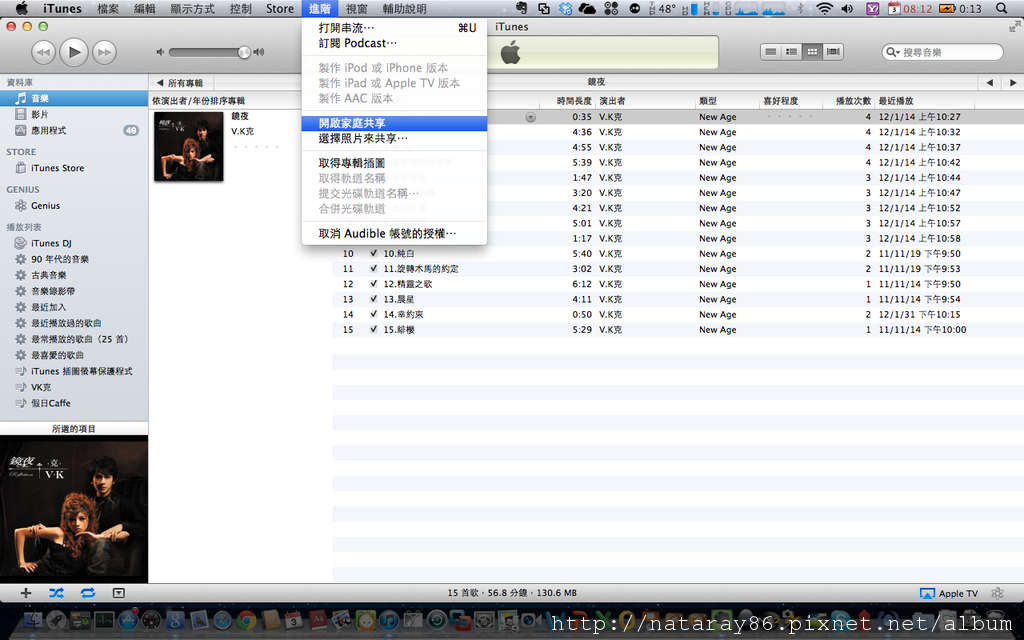Click the Genius atom icon in status bar
This screenshot has height=640, width=1024.
coord(997,593)
